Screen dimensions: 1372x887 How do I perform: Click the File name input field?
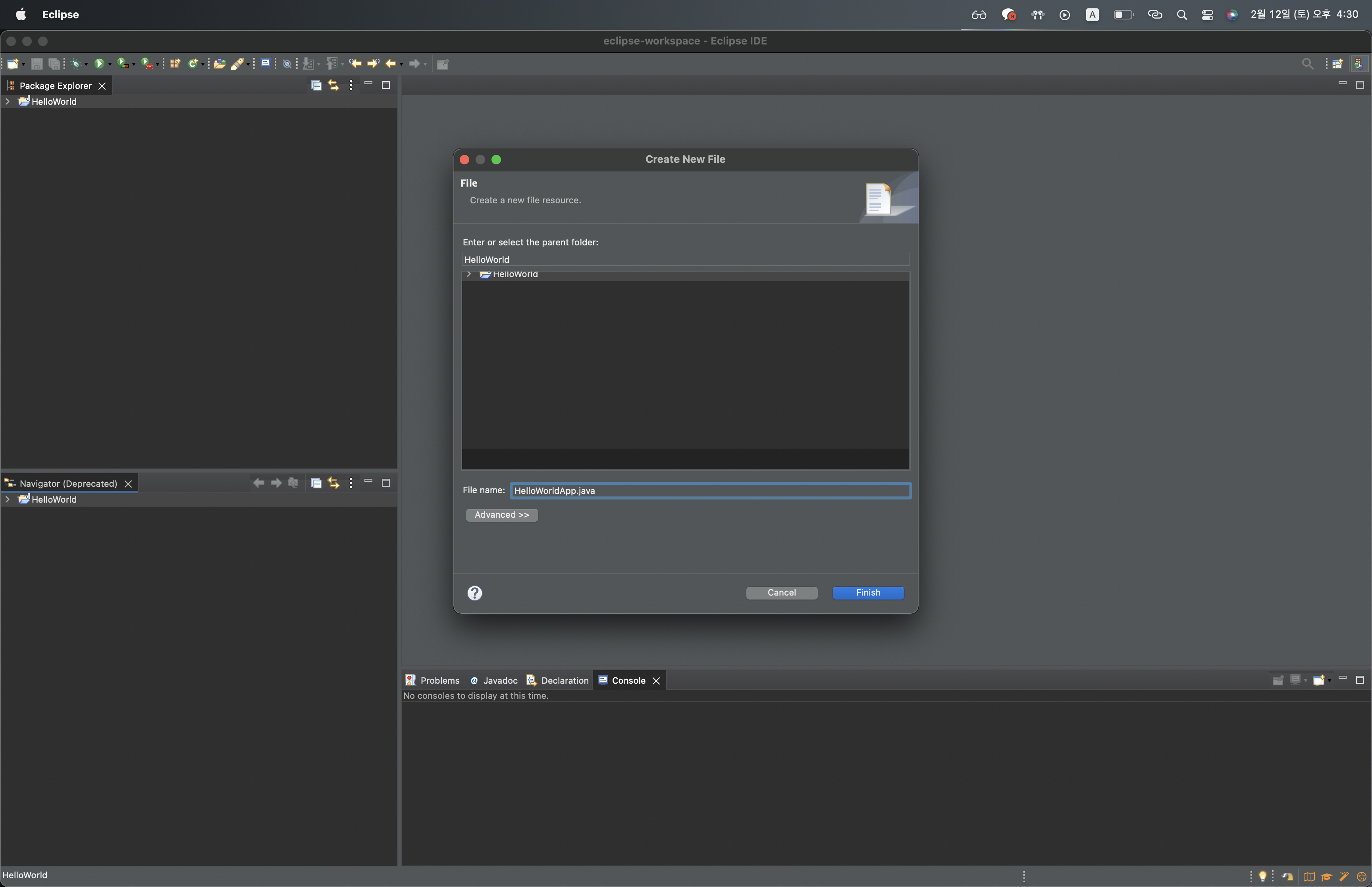click(710, 491)
